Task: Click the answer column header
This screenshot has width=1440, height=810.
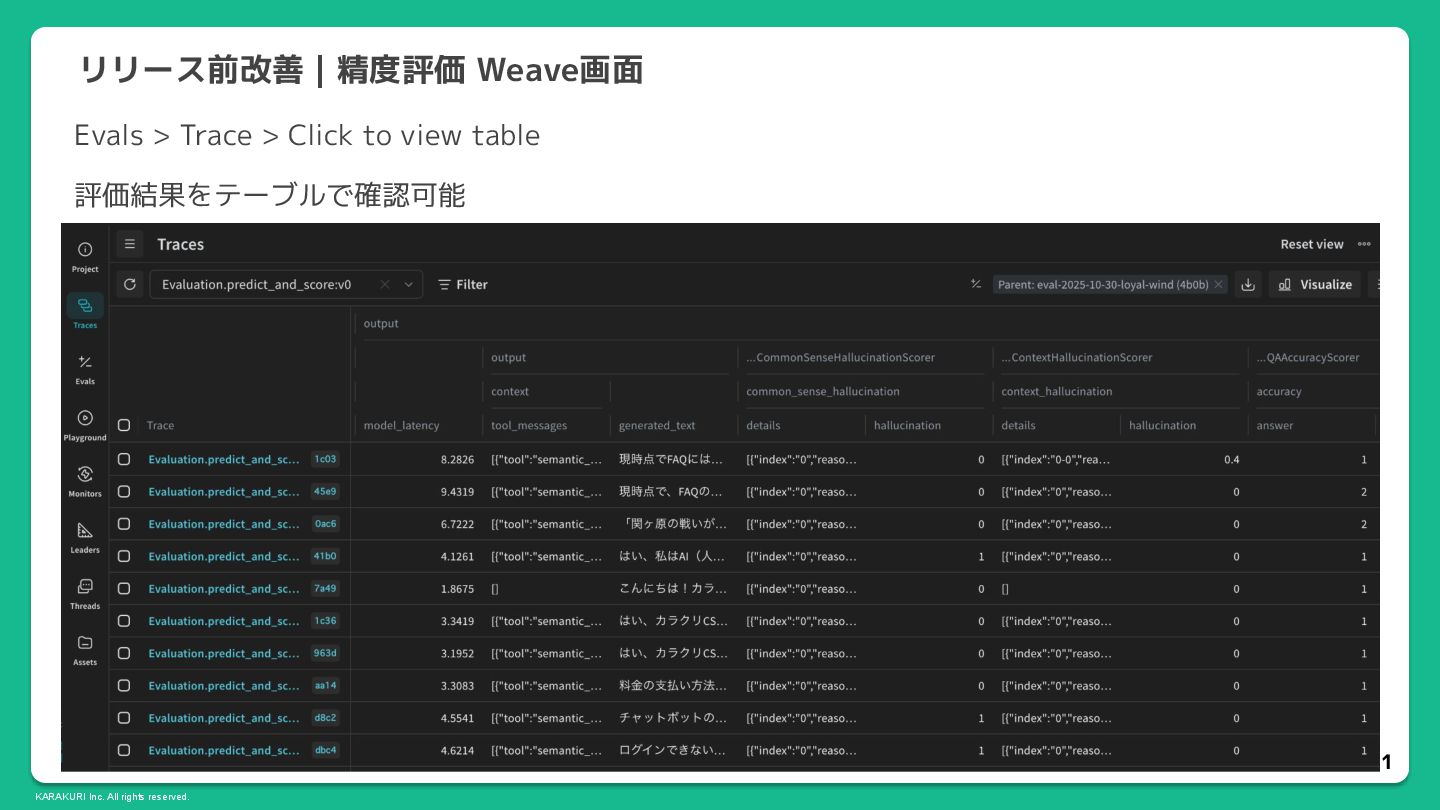Action: (x=1275, y=425)
